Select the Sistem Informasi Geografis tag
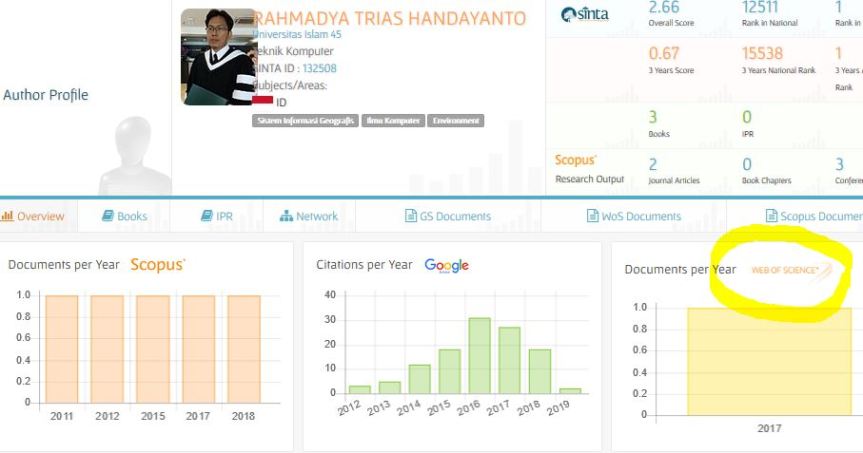The width and height of the screenshot is (863, 453). (x=305, y=121)
